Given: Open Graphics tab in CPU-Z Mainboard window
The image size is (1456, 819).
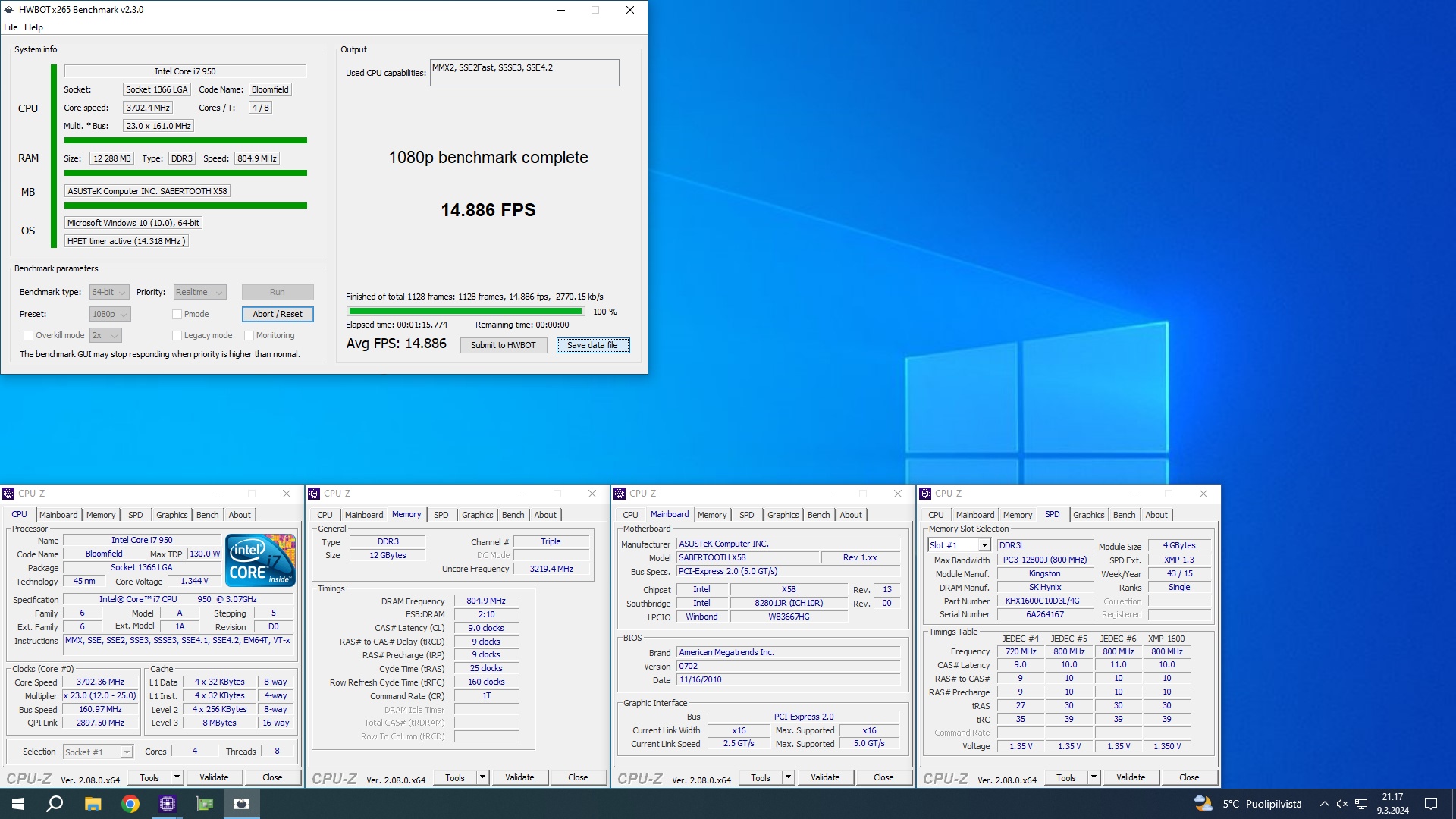Looking at the screenshot, I should tap(783, 515).
